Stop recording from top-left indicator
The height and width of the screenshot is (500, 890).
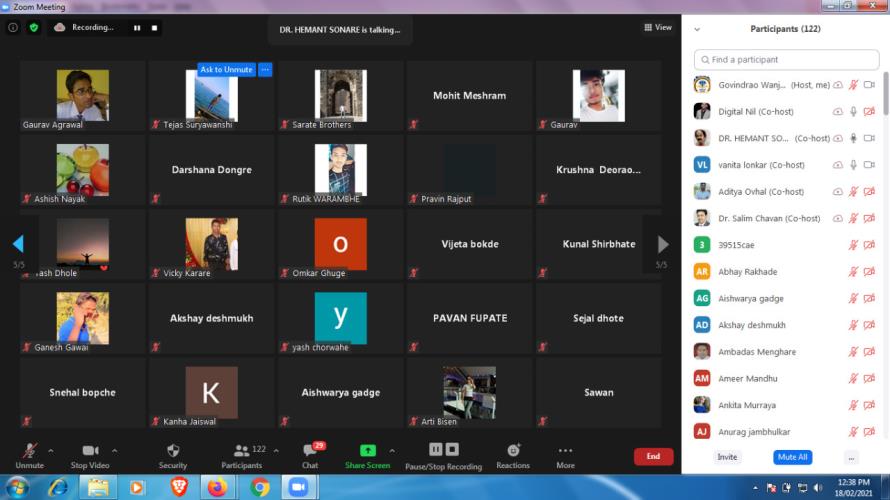click(154, 27)
